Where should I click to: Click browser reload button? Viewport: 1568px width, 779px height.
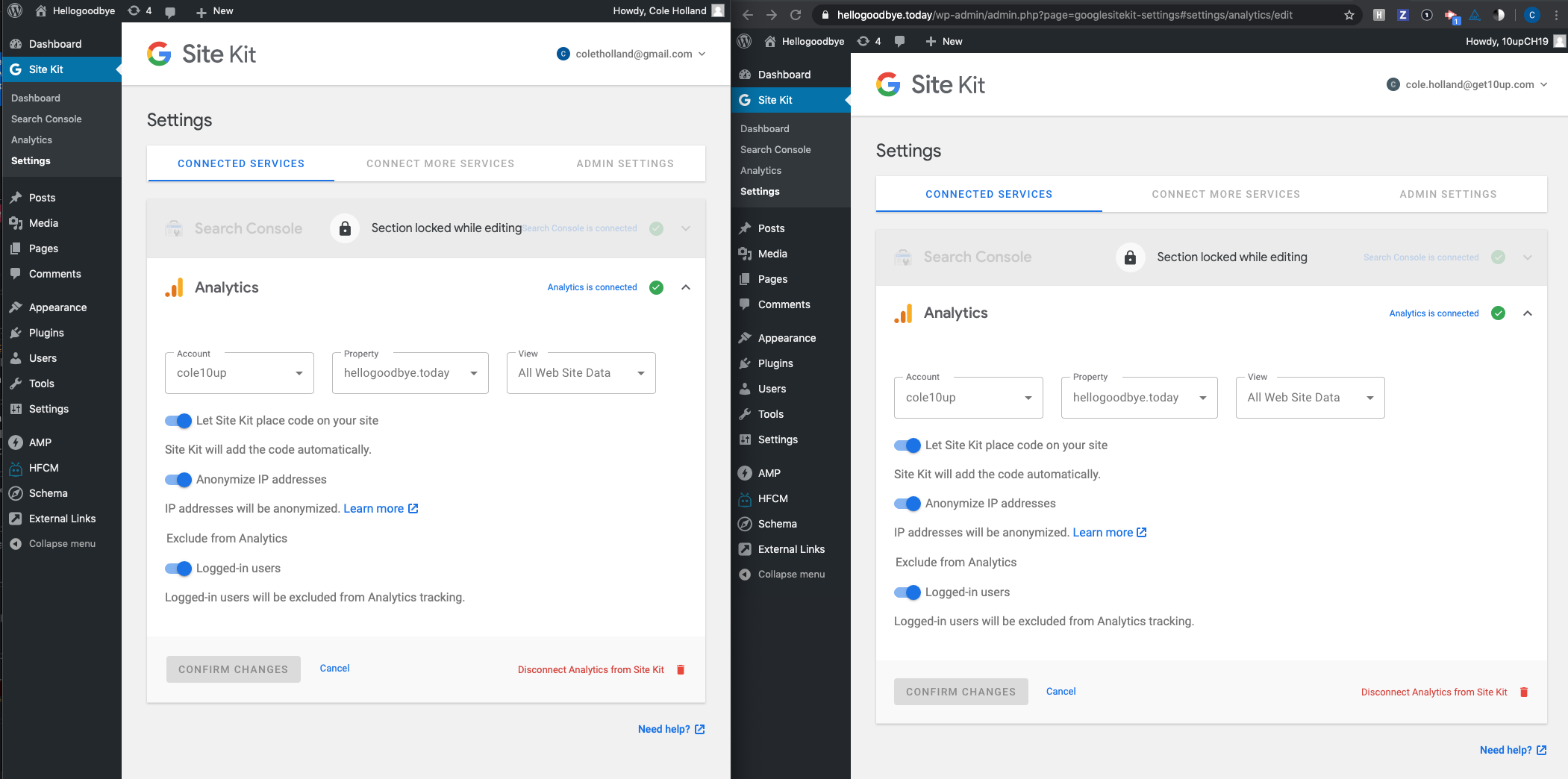coord(796,15)
